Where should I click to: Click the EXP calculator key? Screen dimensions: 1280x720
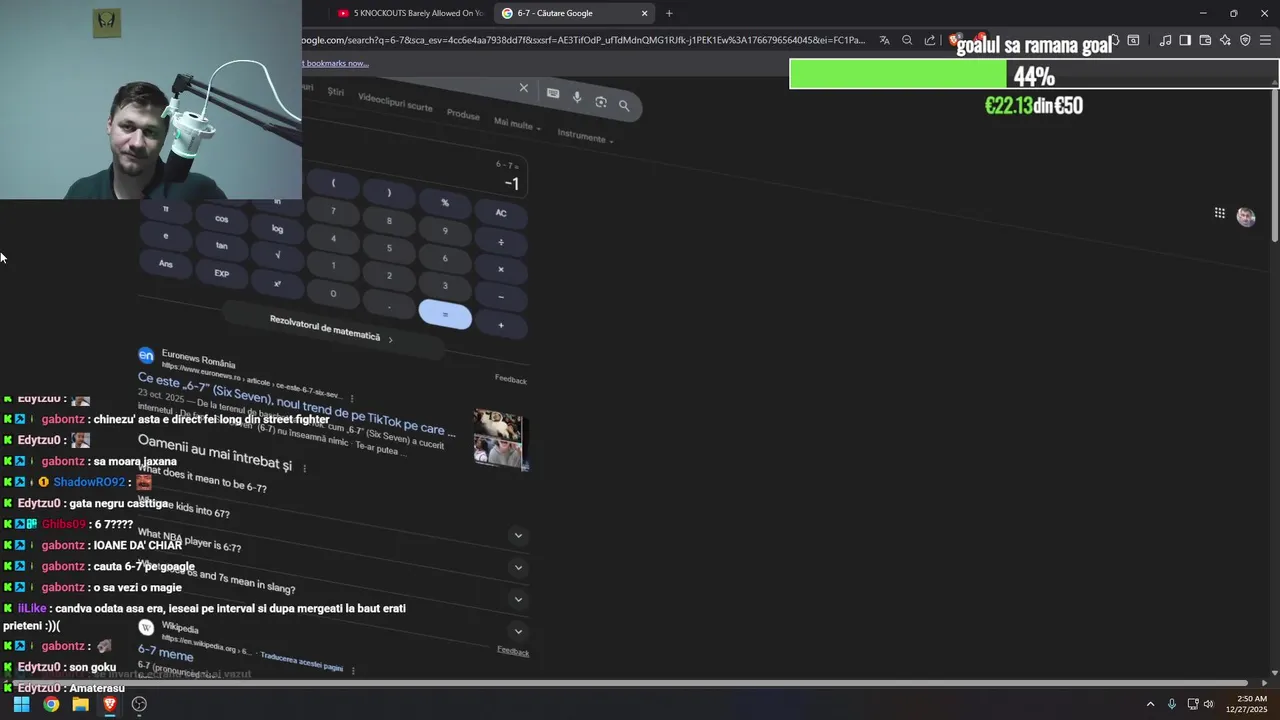pos(222,273)
